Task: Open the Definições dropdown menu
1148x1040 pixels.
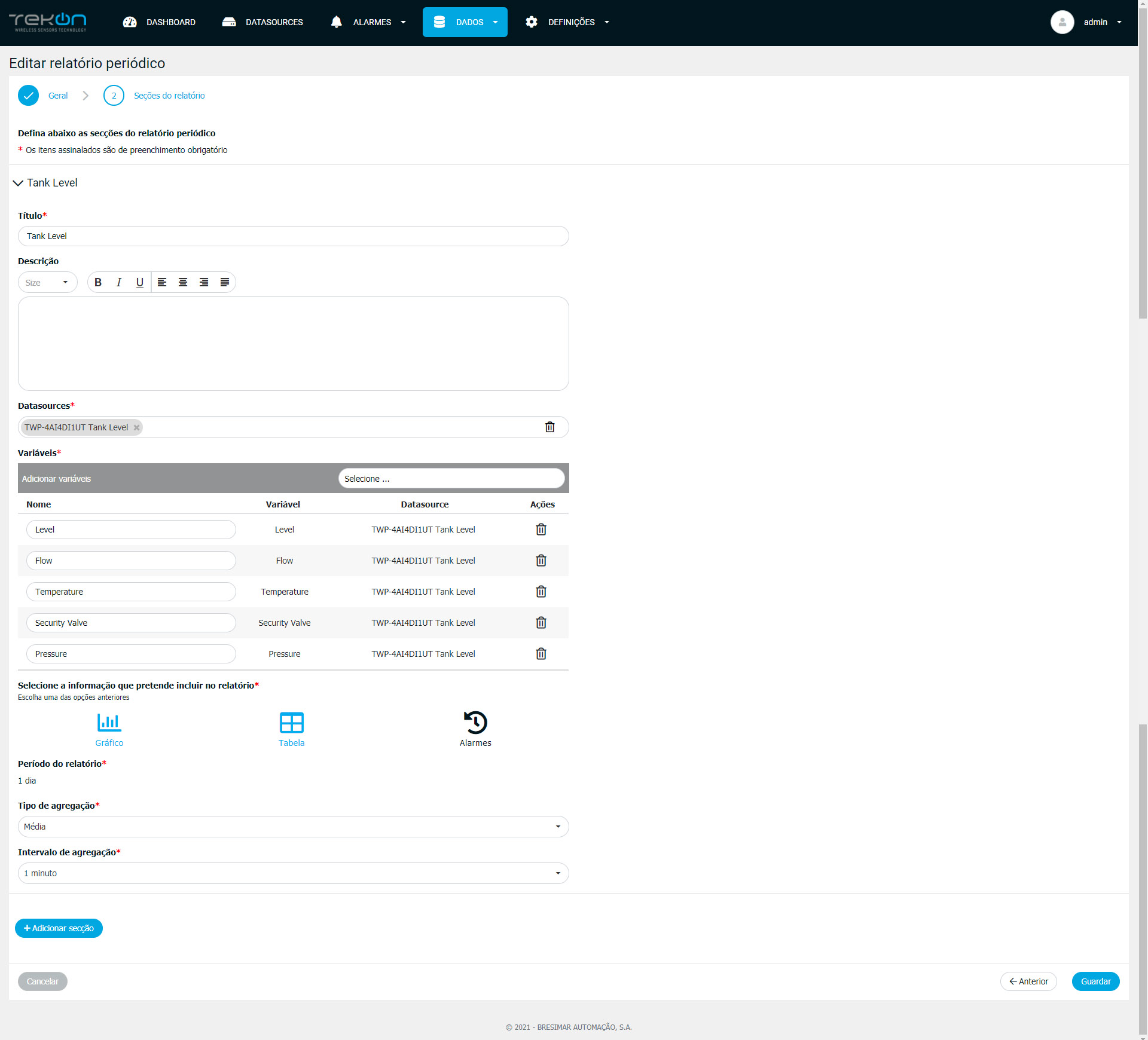Action: coord(567,22)
